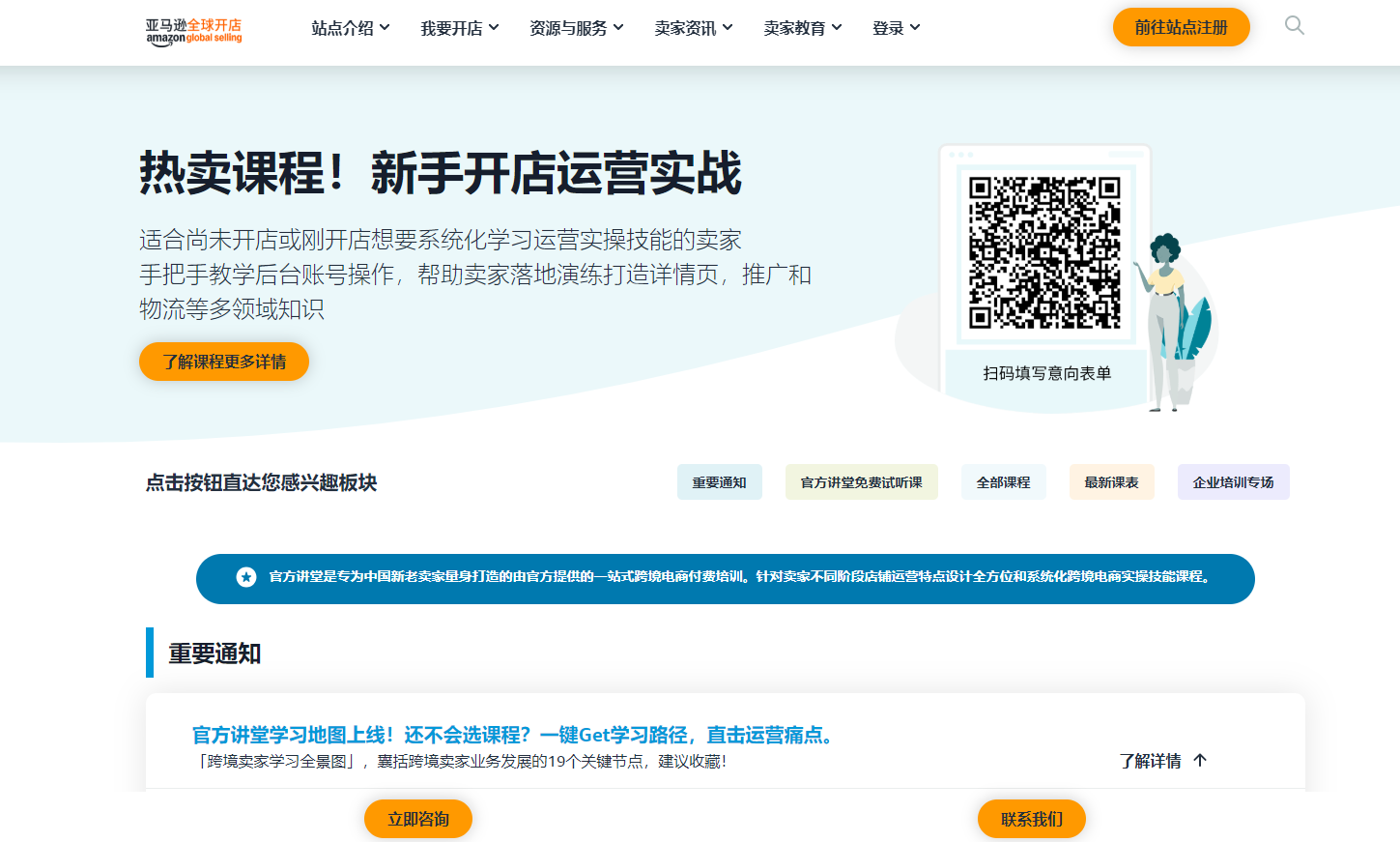The height and width of the screenshot is (842, 1400).
Task: Open the 官方讲堂免费试听课 section tab
Action: point(861,481)
